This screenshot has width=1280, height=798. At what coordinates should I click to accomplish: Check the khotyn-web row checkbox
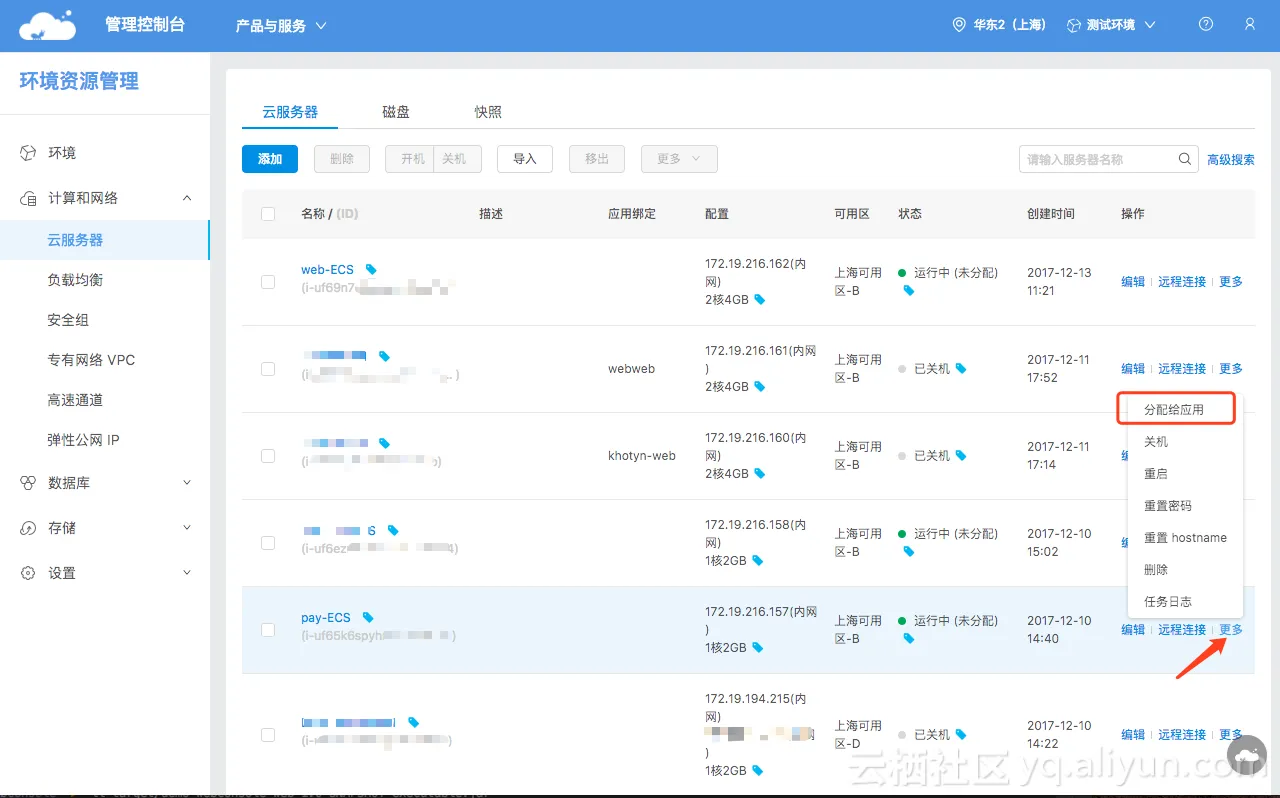[268, 456]
